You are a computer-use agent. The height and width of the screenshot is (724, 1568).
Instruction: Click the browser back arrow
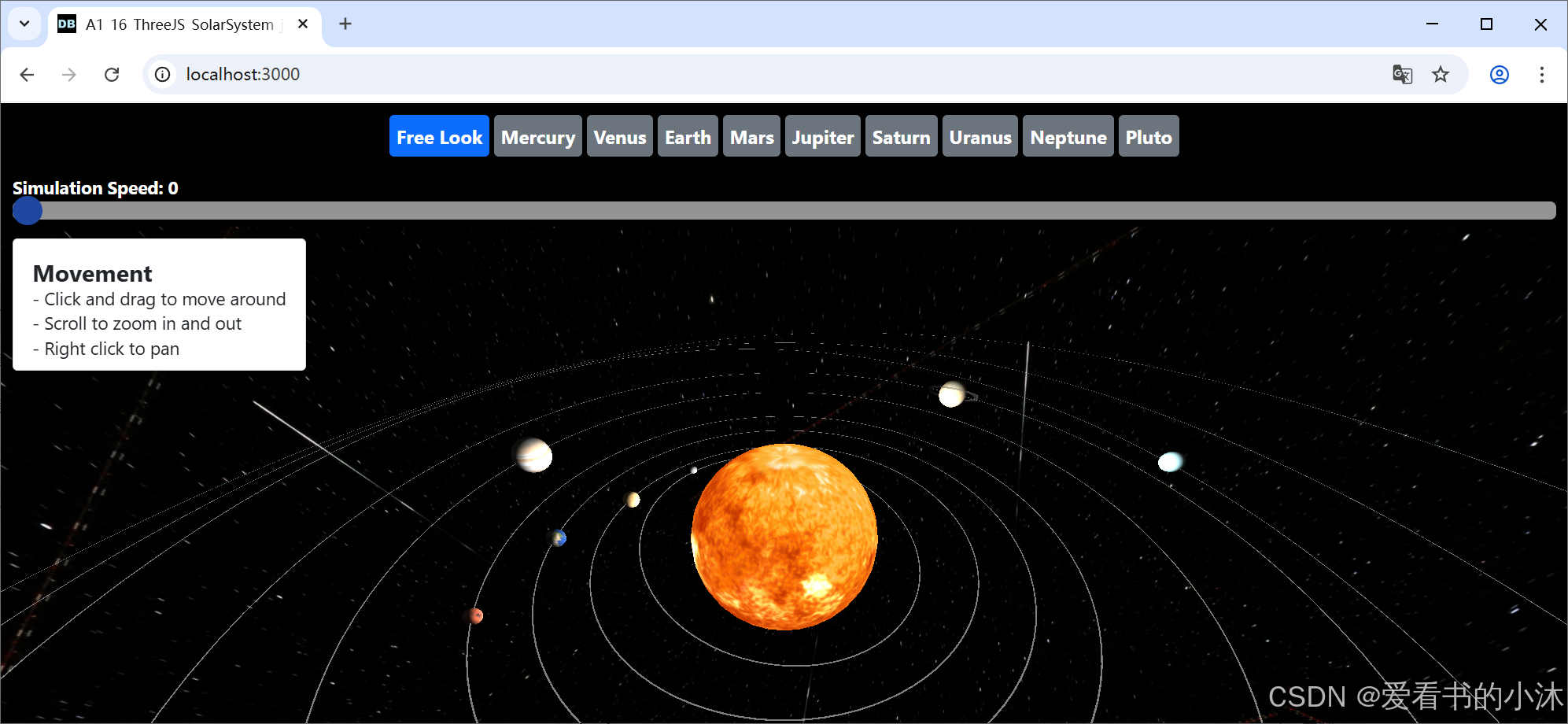point(27,74)
